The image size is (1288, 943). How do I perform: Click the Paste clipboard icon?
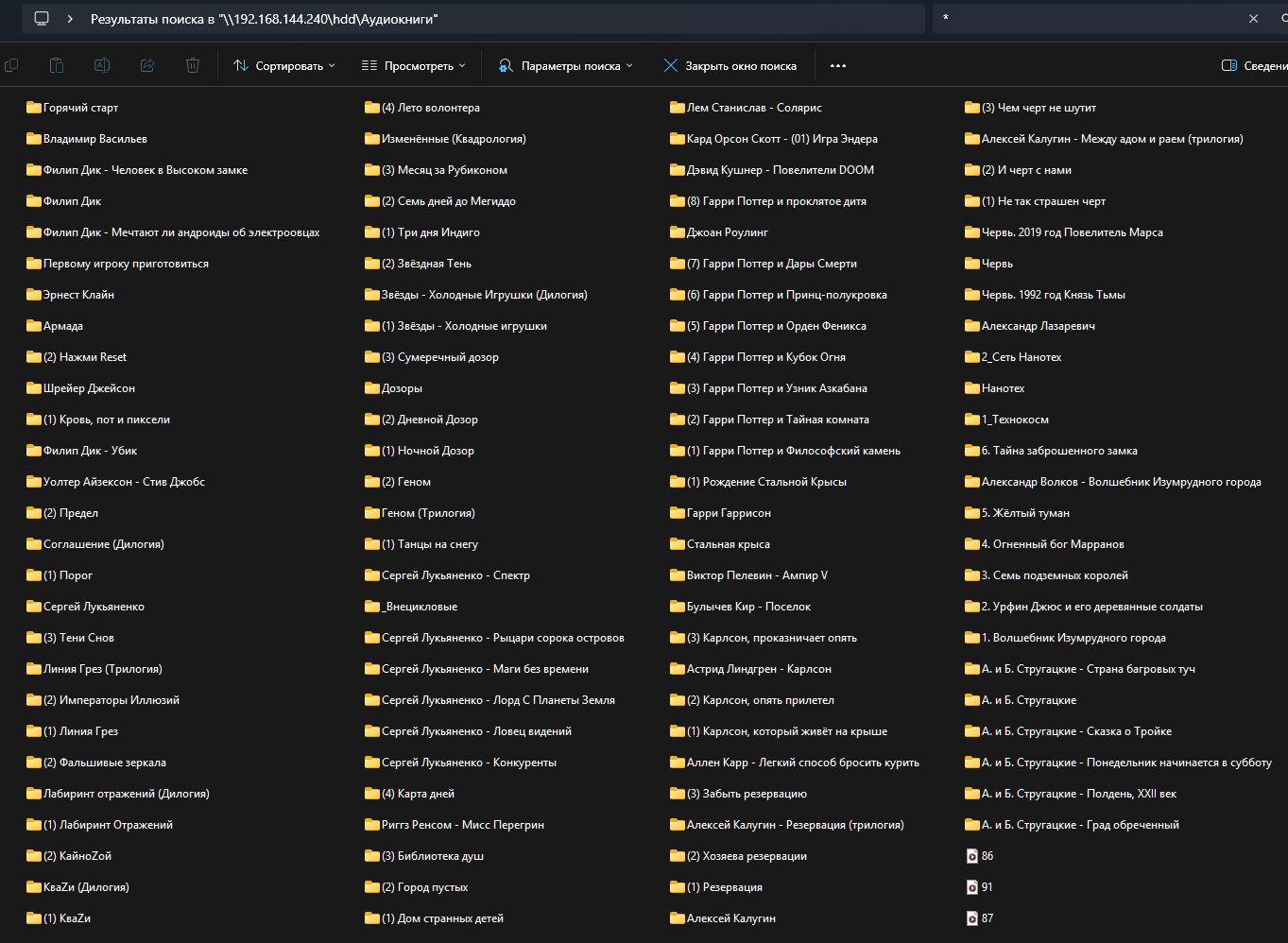tap(57, 65)
